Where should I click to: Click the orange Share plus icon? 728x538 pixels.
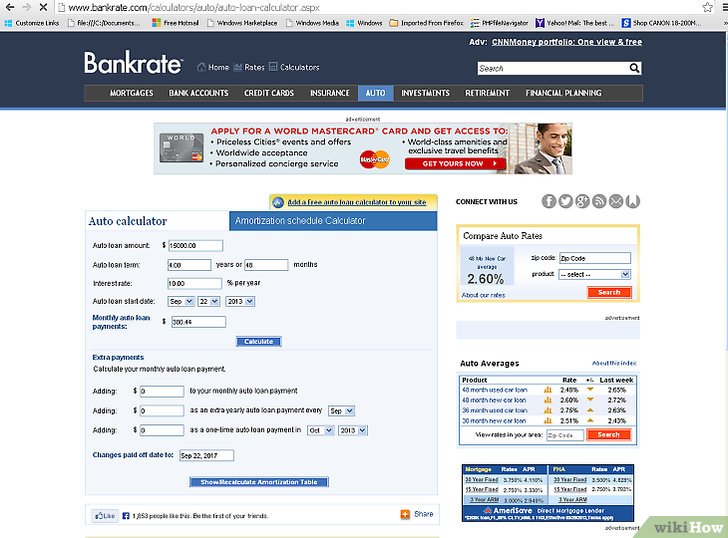(x=405, y=514)
